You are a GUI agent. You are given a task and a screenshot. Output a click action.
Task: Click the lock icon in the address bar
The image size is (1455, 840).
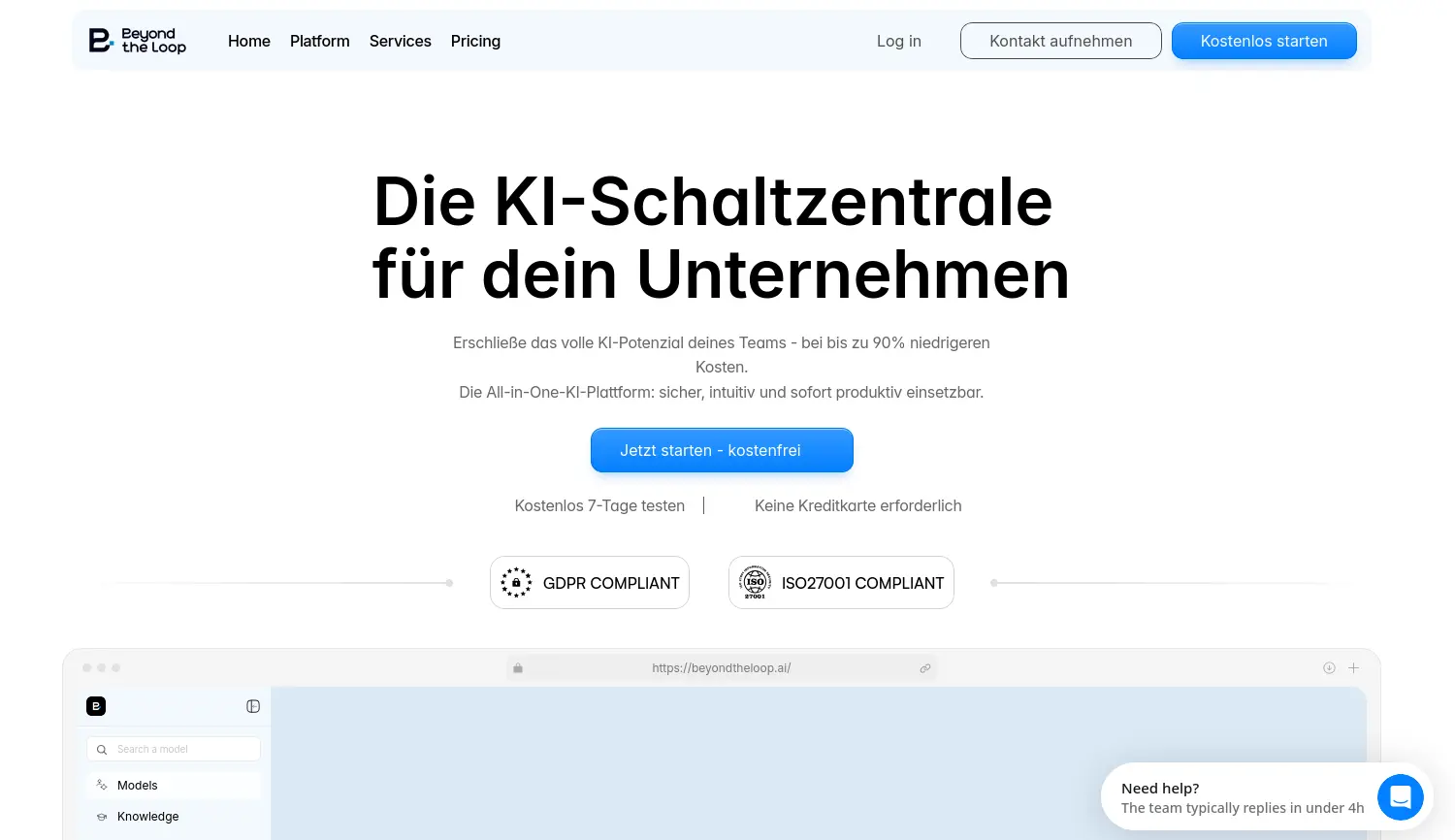pyautogui.click(x=517, y=667)
